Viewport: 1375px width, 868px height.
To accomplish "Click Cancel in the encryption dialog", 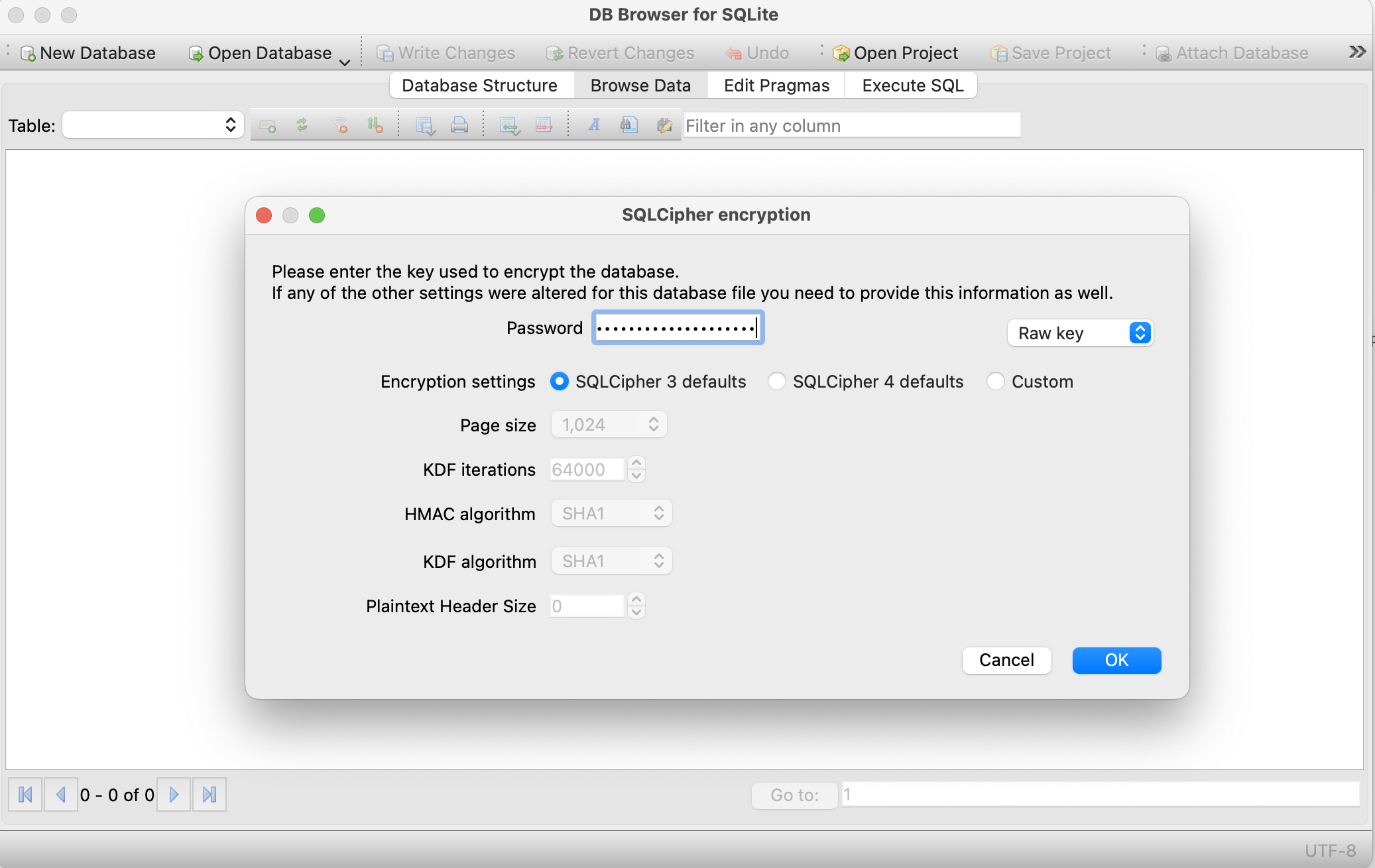I will click(1006, 660).
